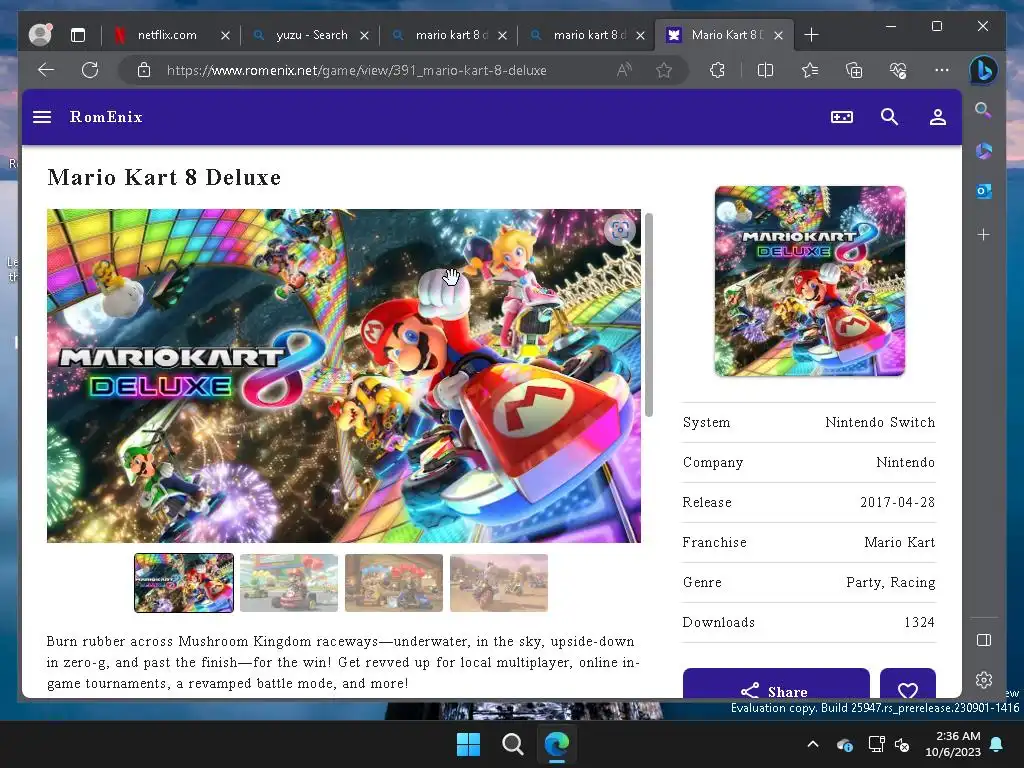Open Edge settings and more menu
This screenshot has width=1024, height=768.
coord(942,70)
